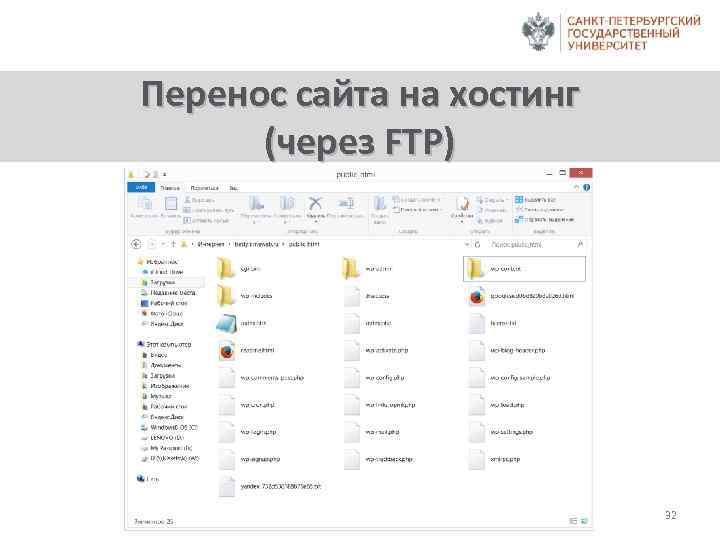Select Документы in navigation pane
720x540 pixels.
coord(162,365)
